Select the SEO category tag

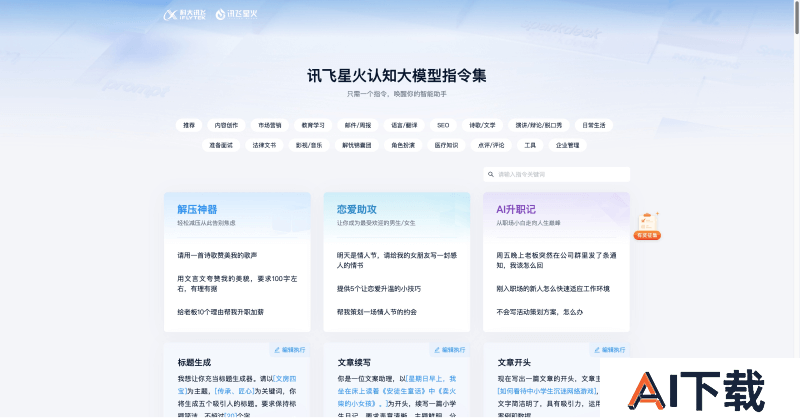(443, 126)
